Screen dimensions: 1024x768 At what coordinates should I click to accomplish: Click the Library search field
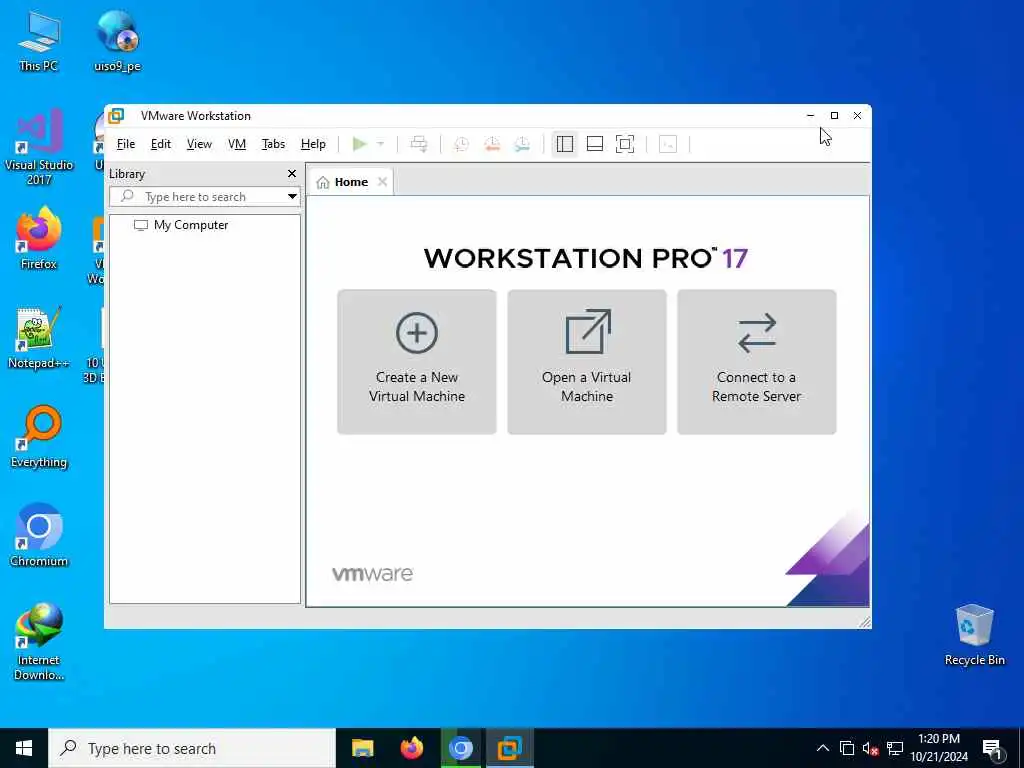[x=202, y=197]
